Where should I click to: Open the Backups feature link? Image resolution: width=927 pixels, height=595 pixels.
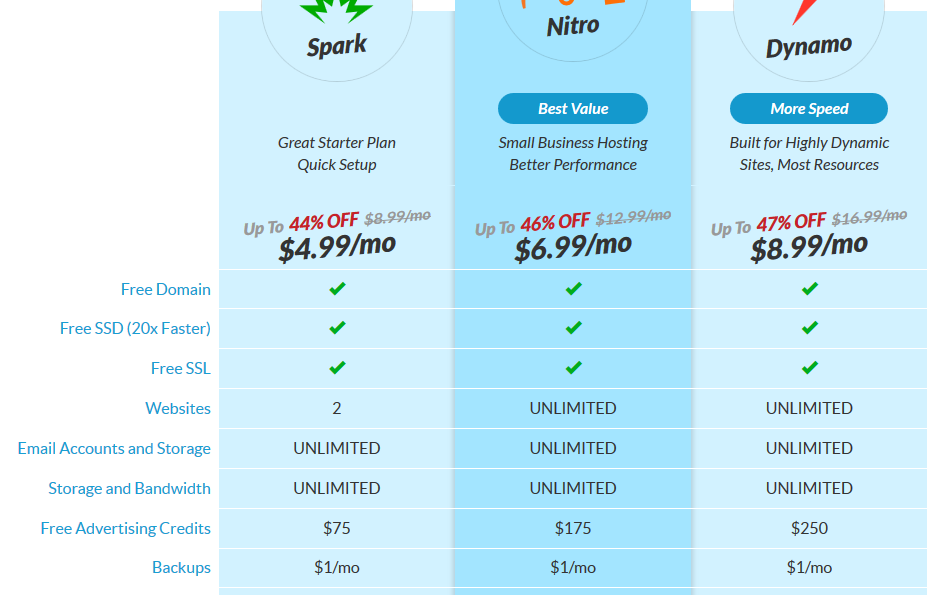pos(181,568)
